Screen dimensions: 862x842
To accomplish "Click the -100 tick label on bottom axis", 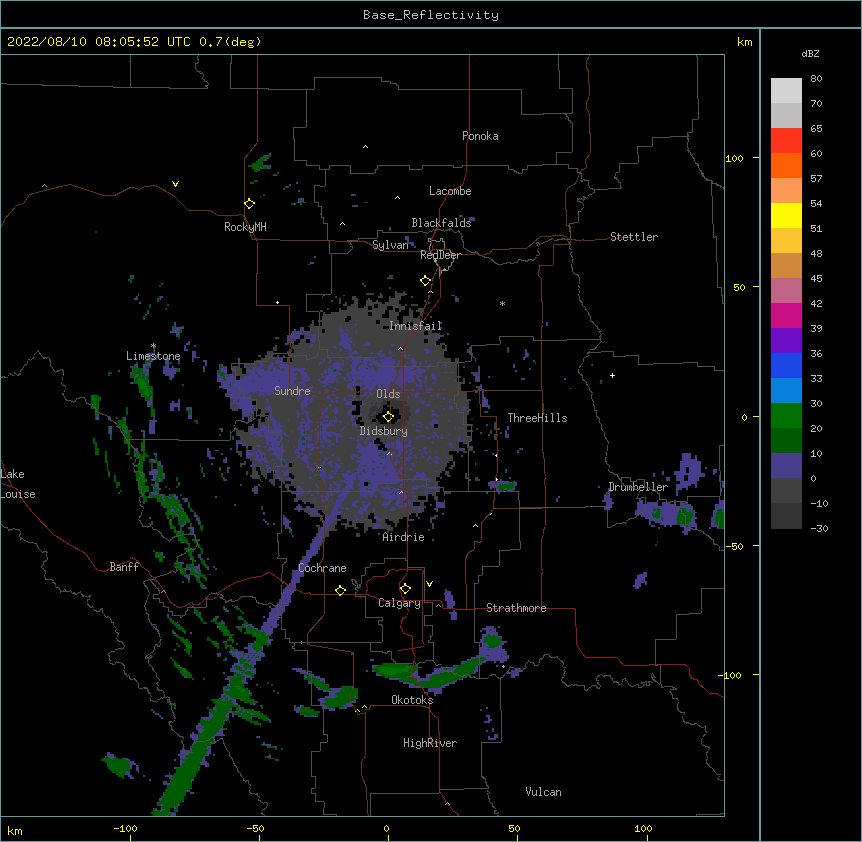I will 125,828.
